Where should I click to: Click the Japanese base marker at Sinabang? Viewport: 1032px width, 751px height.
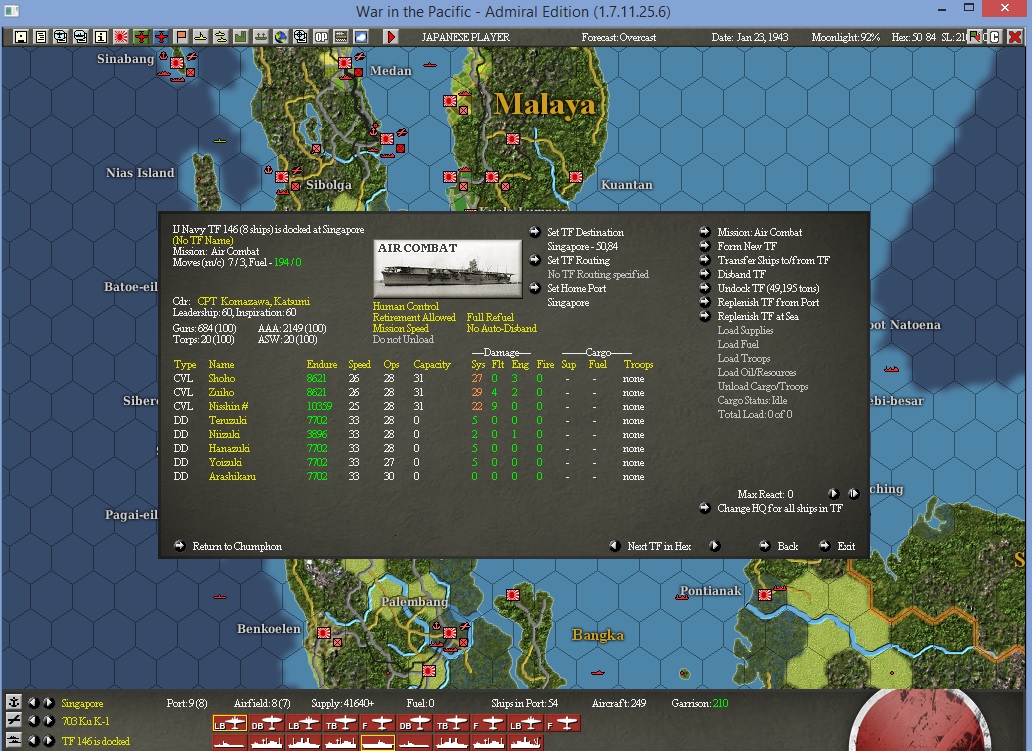(x=177, y=63)
